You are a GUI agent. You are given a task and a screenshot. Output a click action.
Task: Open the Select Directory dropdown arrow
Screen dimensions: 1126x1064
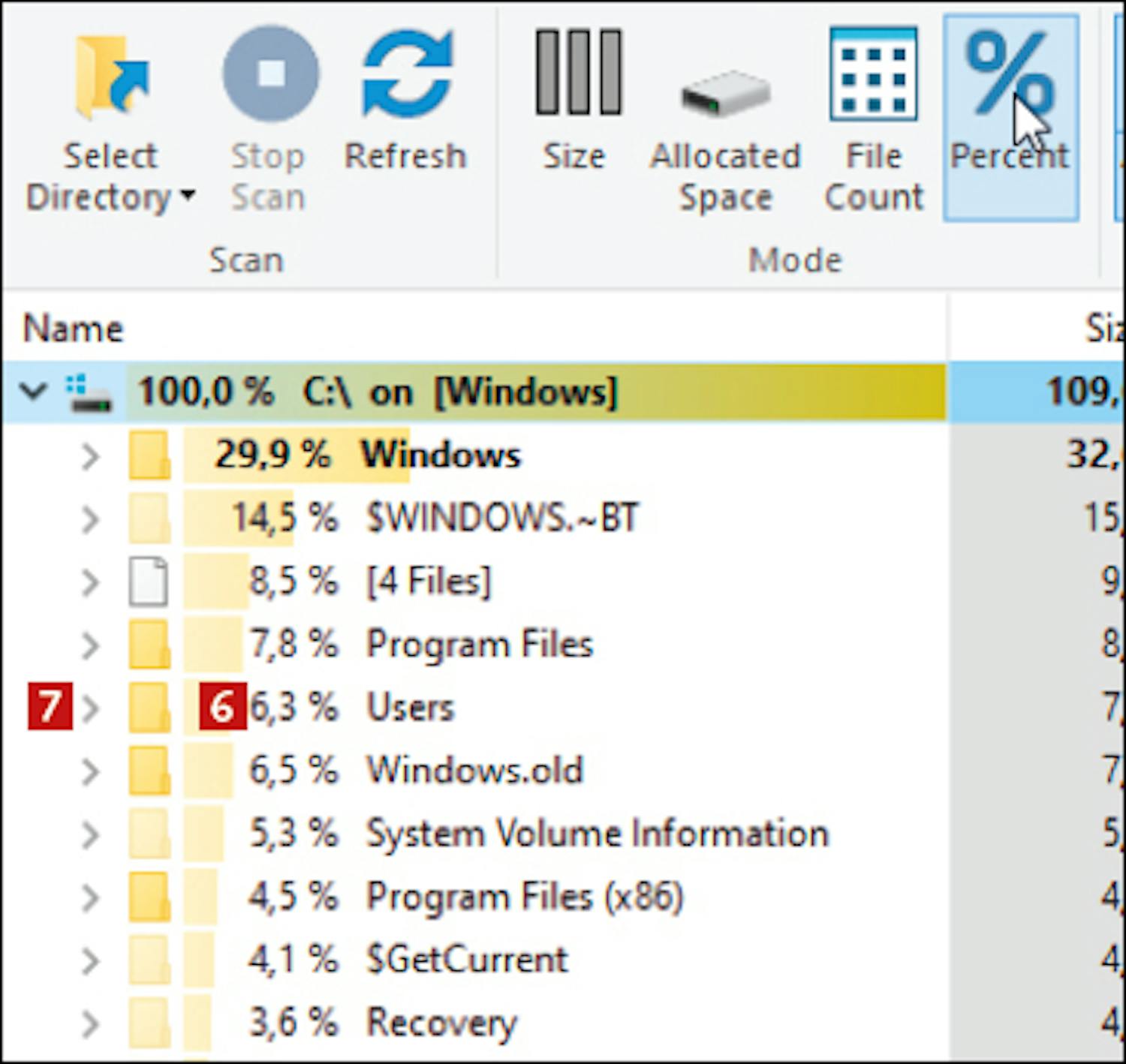point(188,197)
